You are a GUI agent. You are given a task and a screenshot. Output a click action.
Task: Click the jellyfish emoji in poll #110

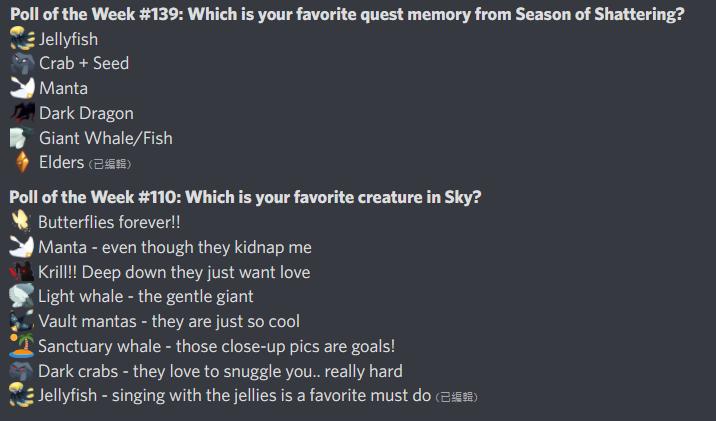(21, 395)
